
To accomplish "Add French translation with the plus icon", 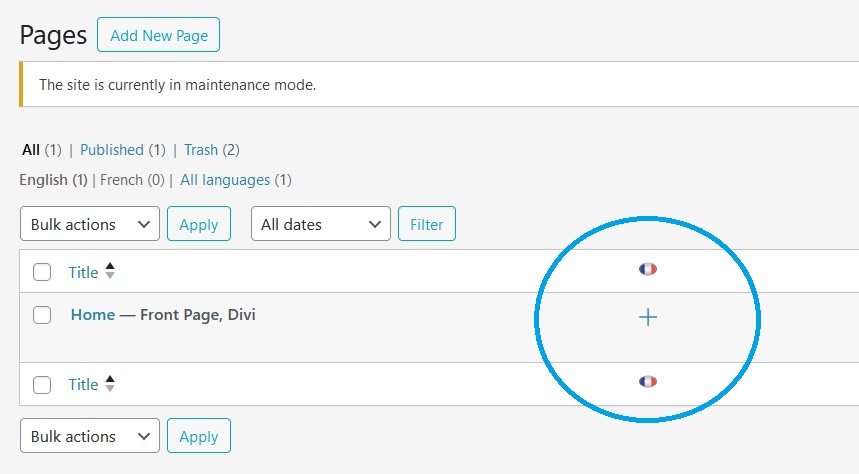I will click(x=648, y=317).
